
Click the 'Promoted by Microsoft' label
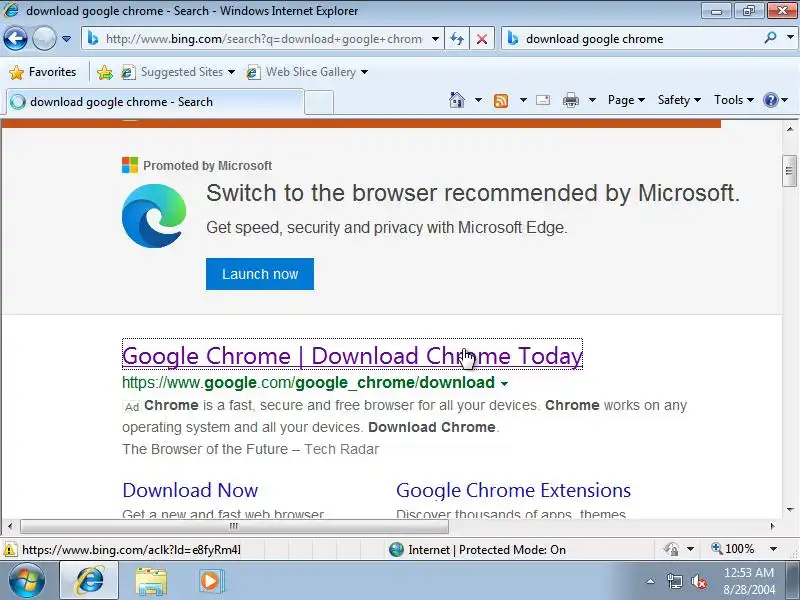(x=207, y=166)
